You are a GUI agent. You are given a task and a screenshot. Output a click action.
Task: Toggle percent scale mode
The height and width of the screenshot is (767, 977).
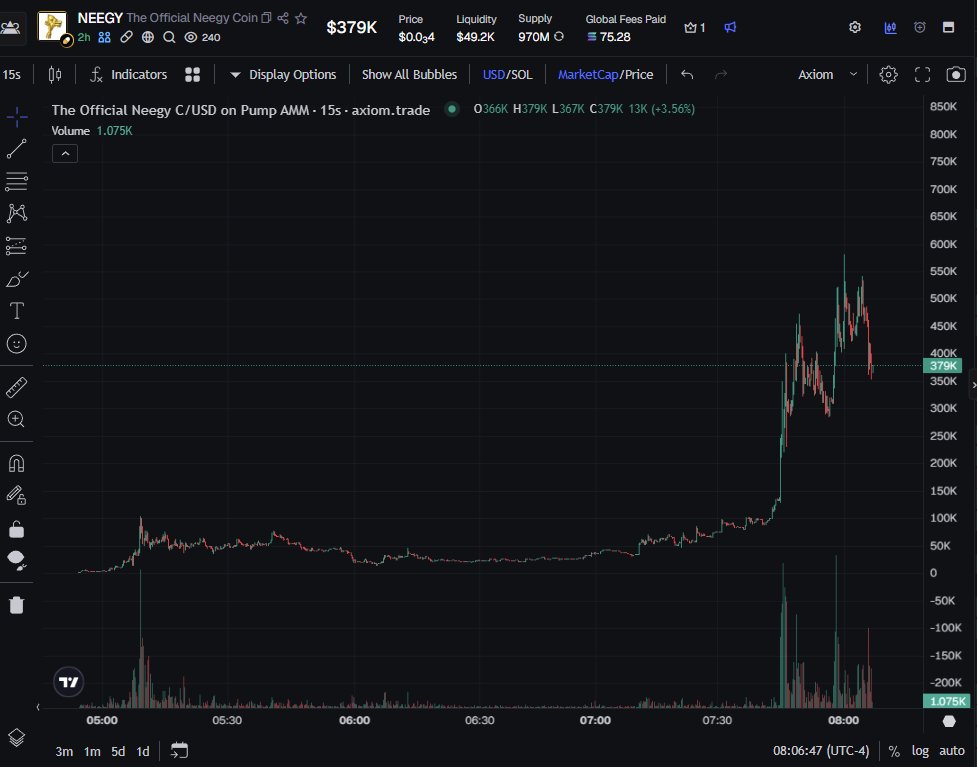coord(894,751)
